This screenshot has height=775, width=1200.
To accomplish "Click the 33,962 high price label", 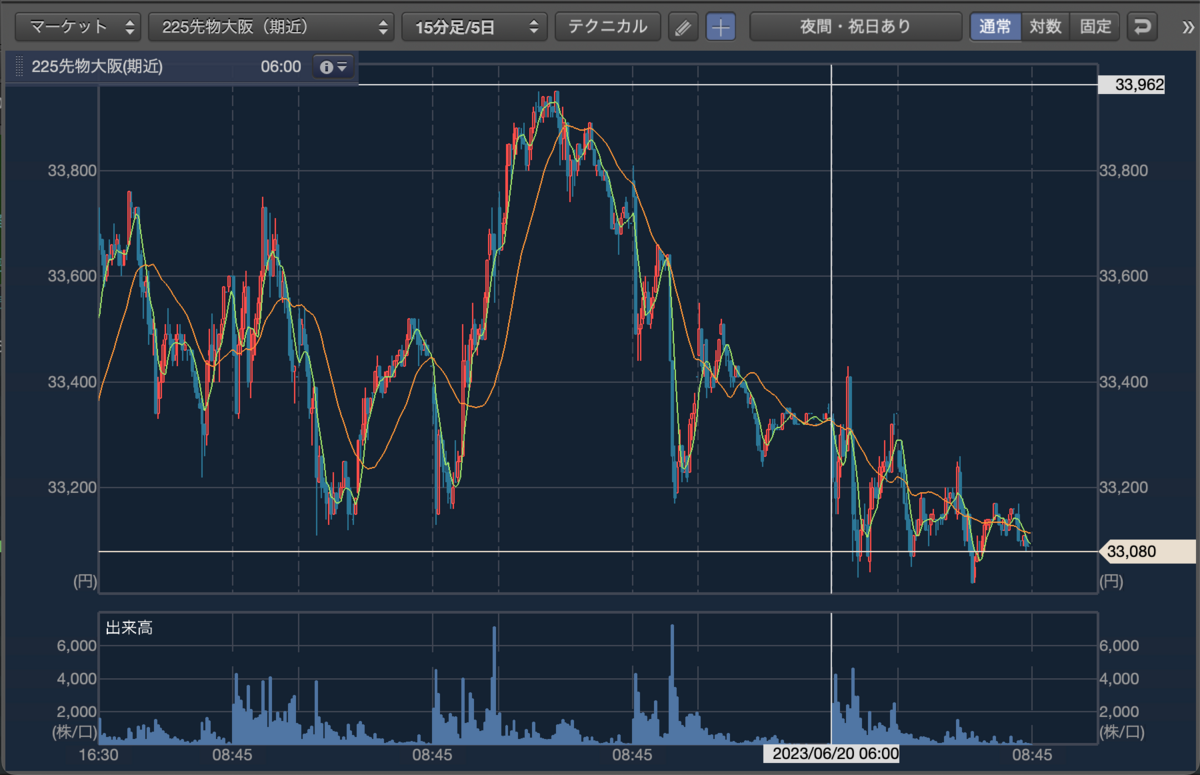I will pos(1132,85).
